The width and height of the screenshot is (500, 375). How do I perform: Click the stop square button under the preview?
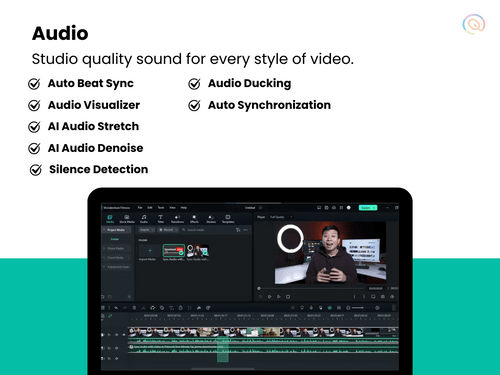(x=288, y=297)
